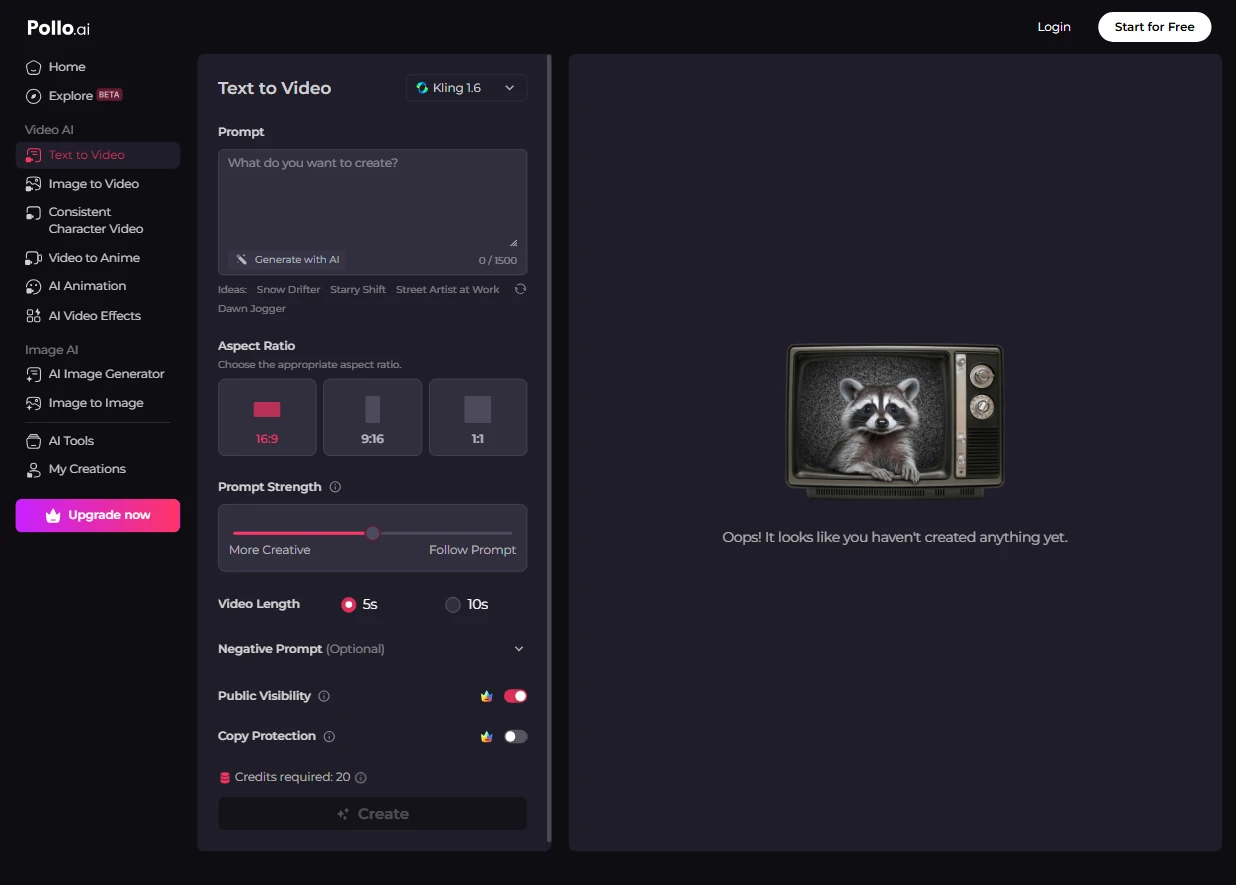Open the Text to Video page
This screenshot has height=885, width=1236.
point(98,155)
